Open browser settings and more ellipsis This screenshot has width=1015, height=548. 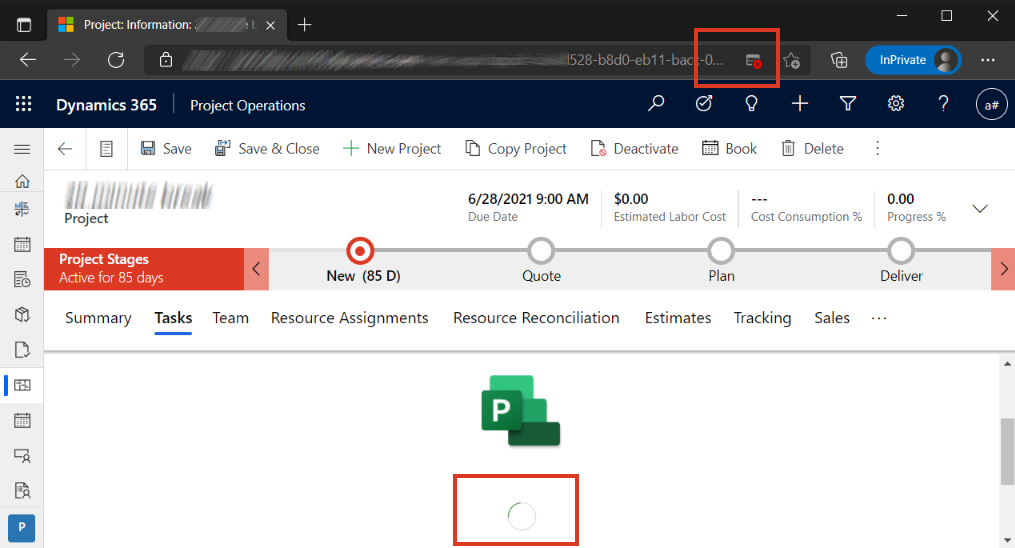tap(988, 60)
